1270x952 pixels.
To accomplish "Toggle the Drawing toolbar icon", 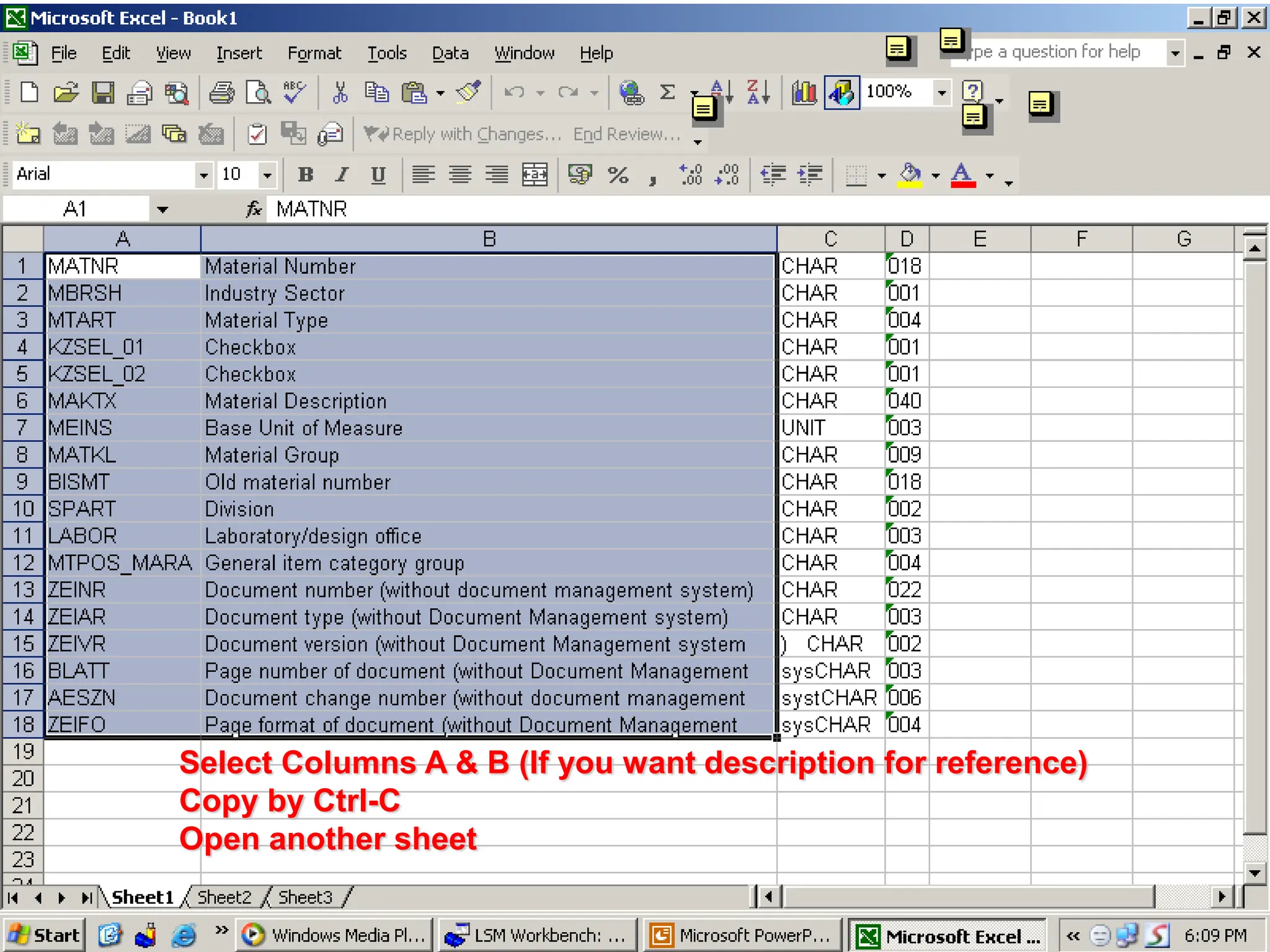I will 841,93.
